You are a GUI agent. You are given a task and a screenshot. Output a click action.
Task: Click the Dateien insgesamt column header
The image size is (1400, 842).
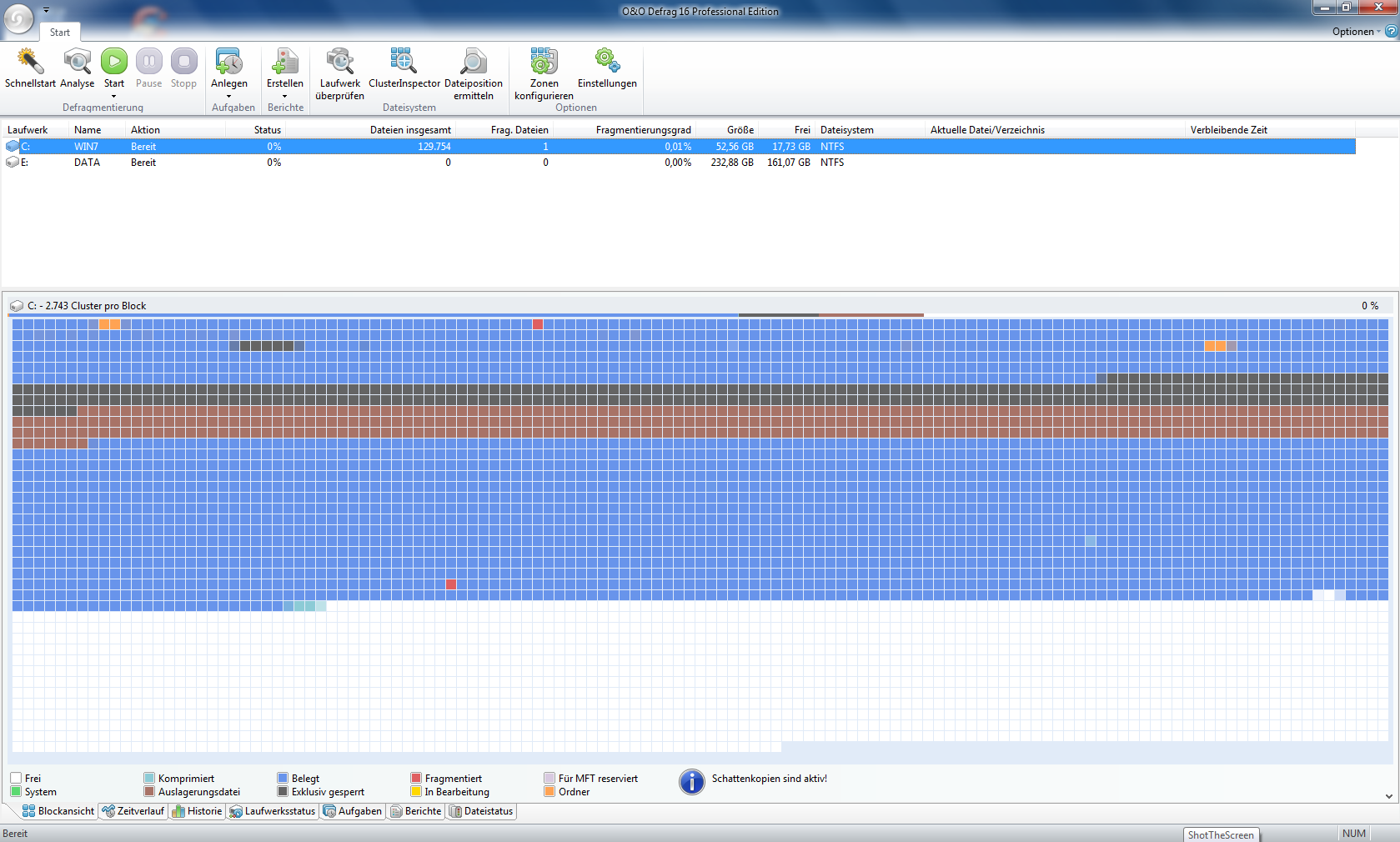(410, 130)
